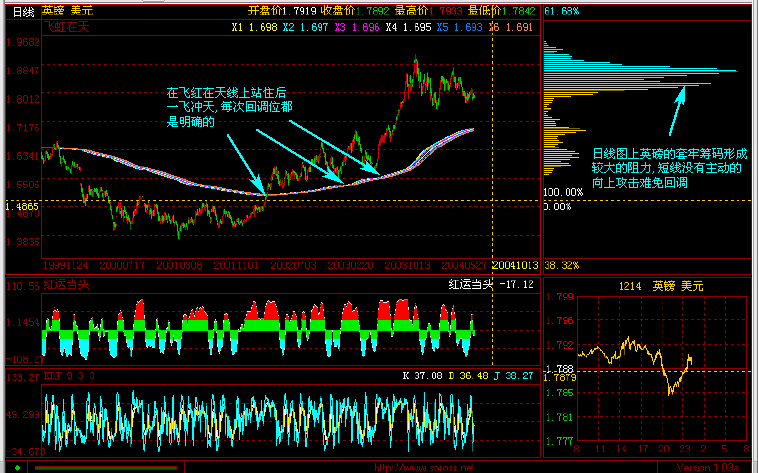Image resolution: width=758 pixels, height=473 pixels.
Task: Click the X1 1.698 value
Action: [254, 28]
